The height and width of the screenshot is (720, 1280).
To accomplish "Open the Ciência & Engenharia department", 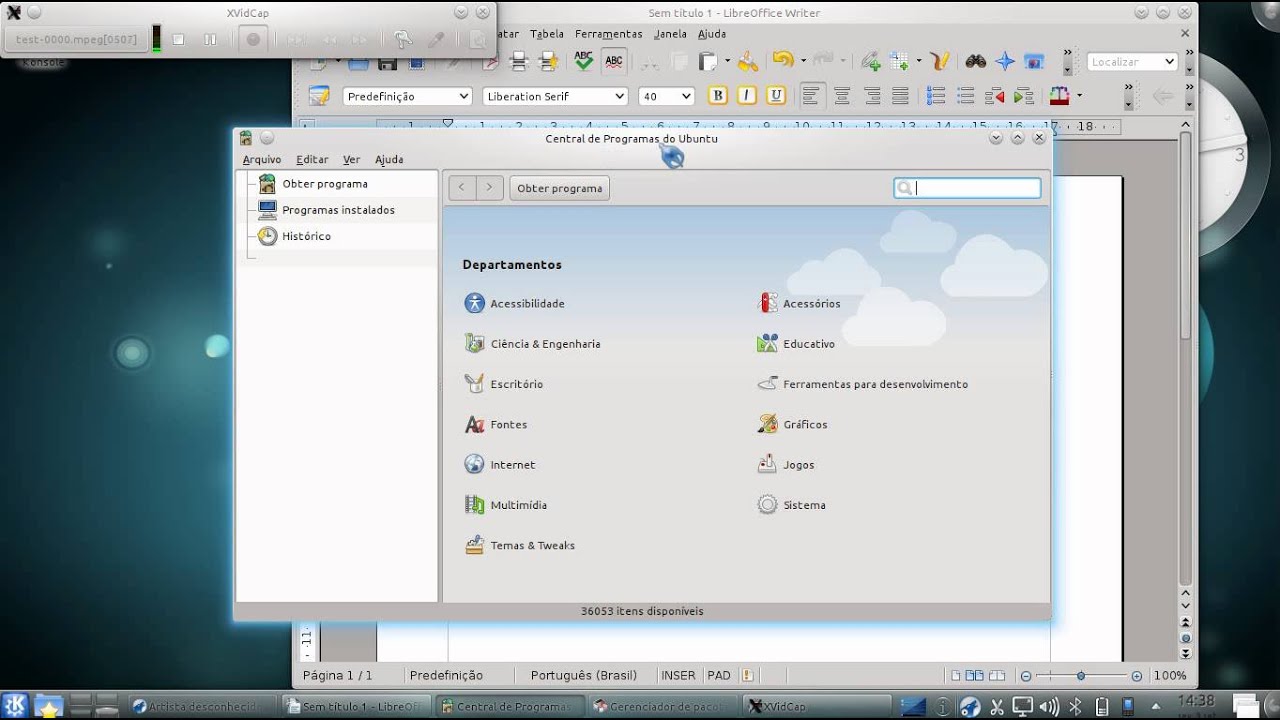I will 533,344.
